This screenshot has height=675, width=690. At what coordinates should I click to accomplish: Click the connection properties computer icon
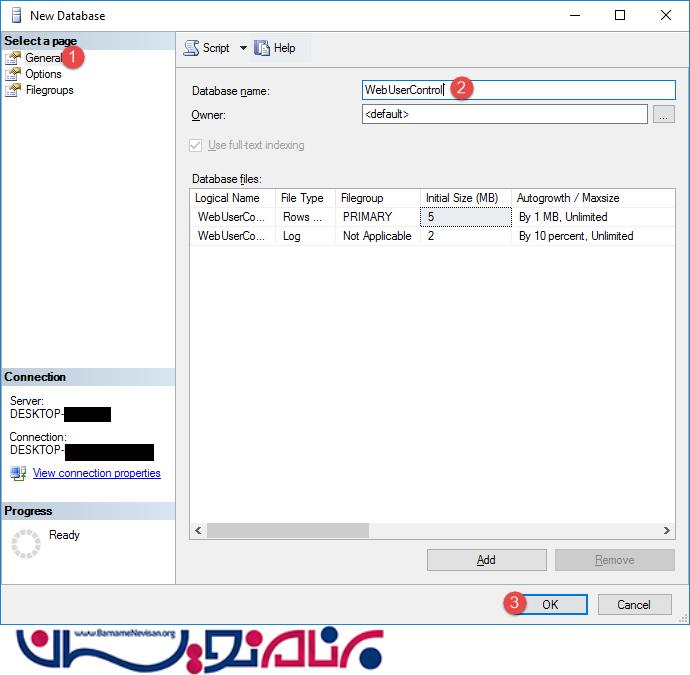click(18, 473)
